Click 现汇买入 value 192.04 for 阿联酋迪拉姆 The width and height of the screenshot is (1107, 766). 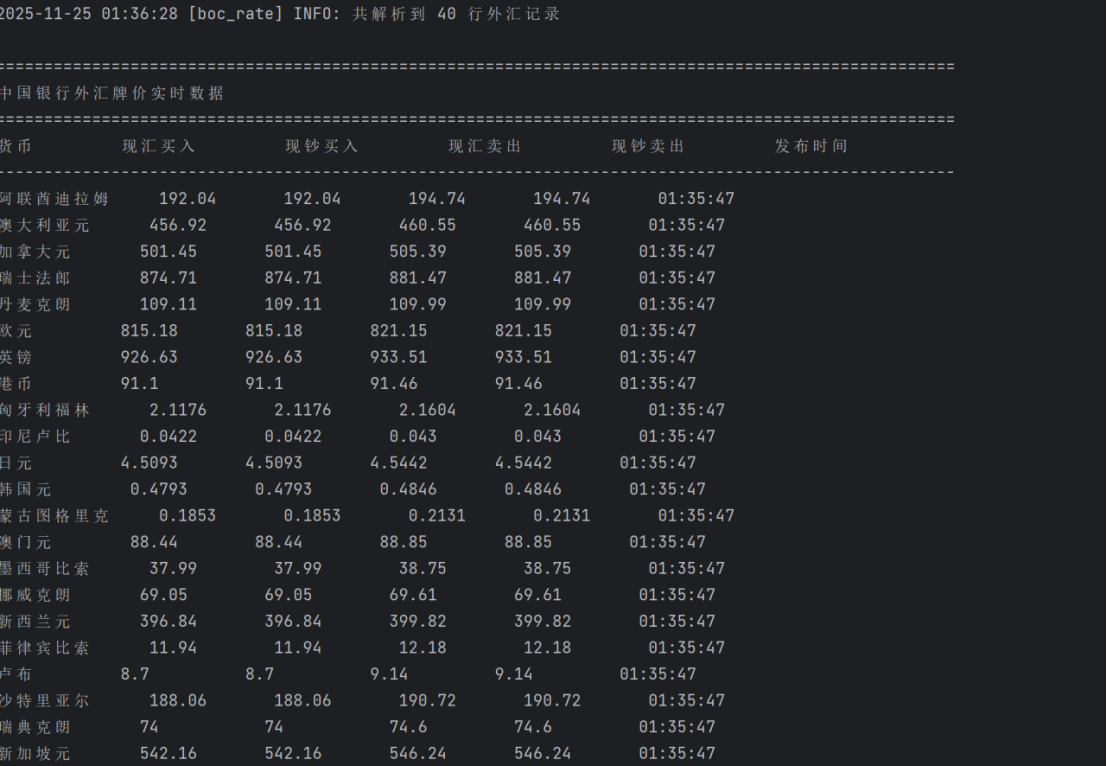point(187,199)
